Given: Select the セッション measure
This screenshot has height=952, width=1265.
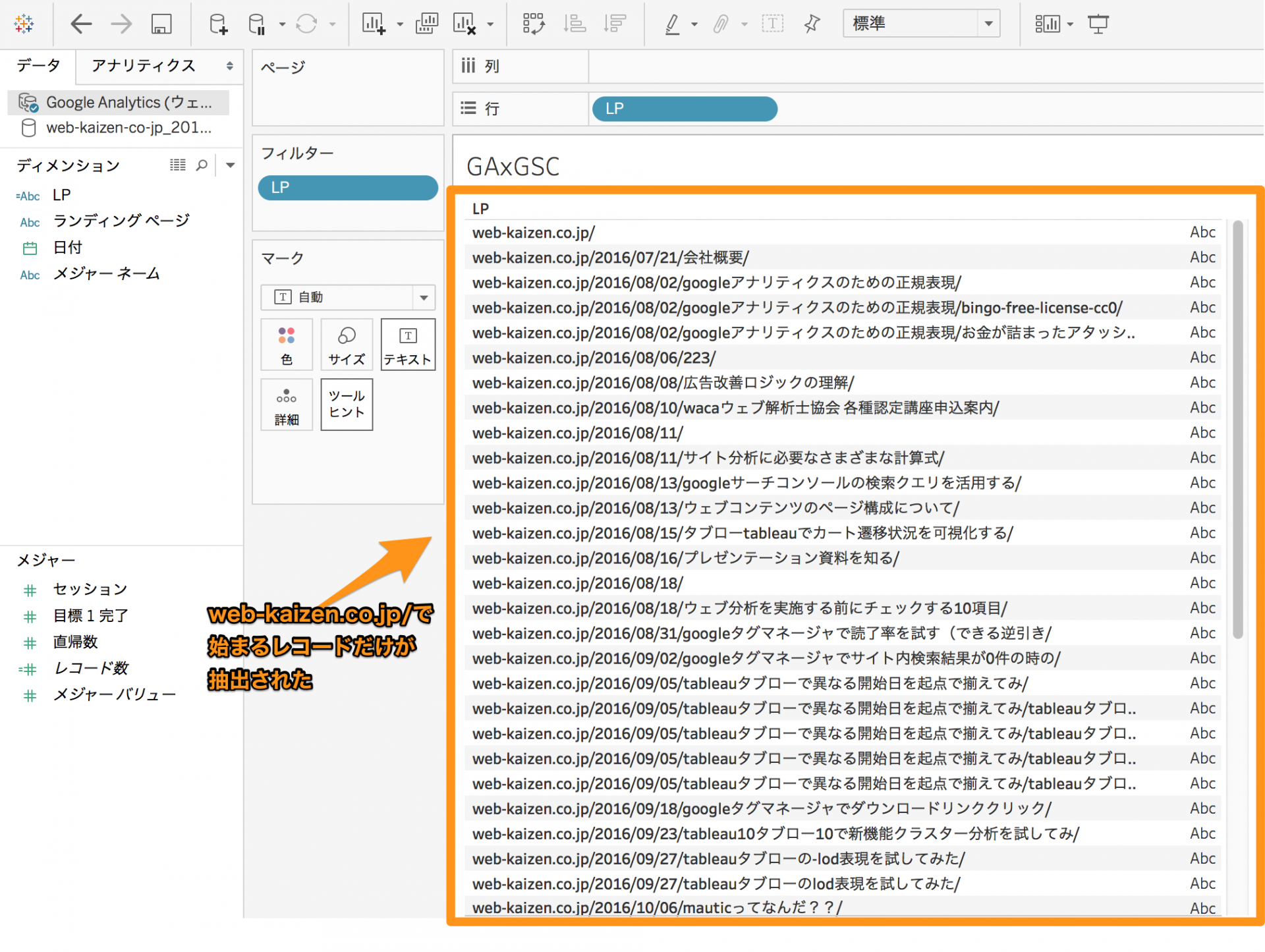Looking at the screenshot, I should (x=90, y=590).
